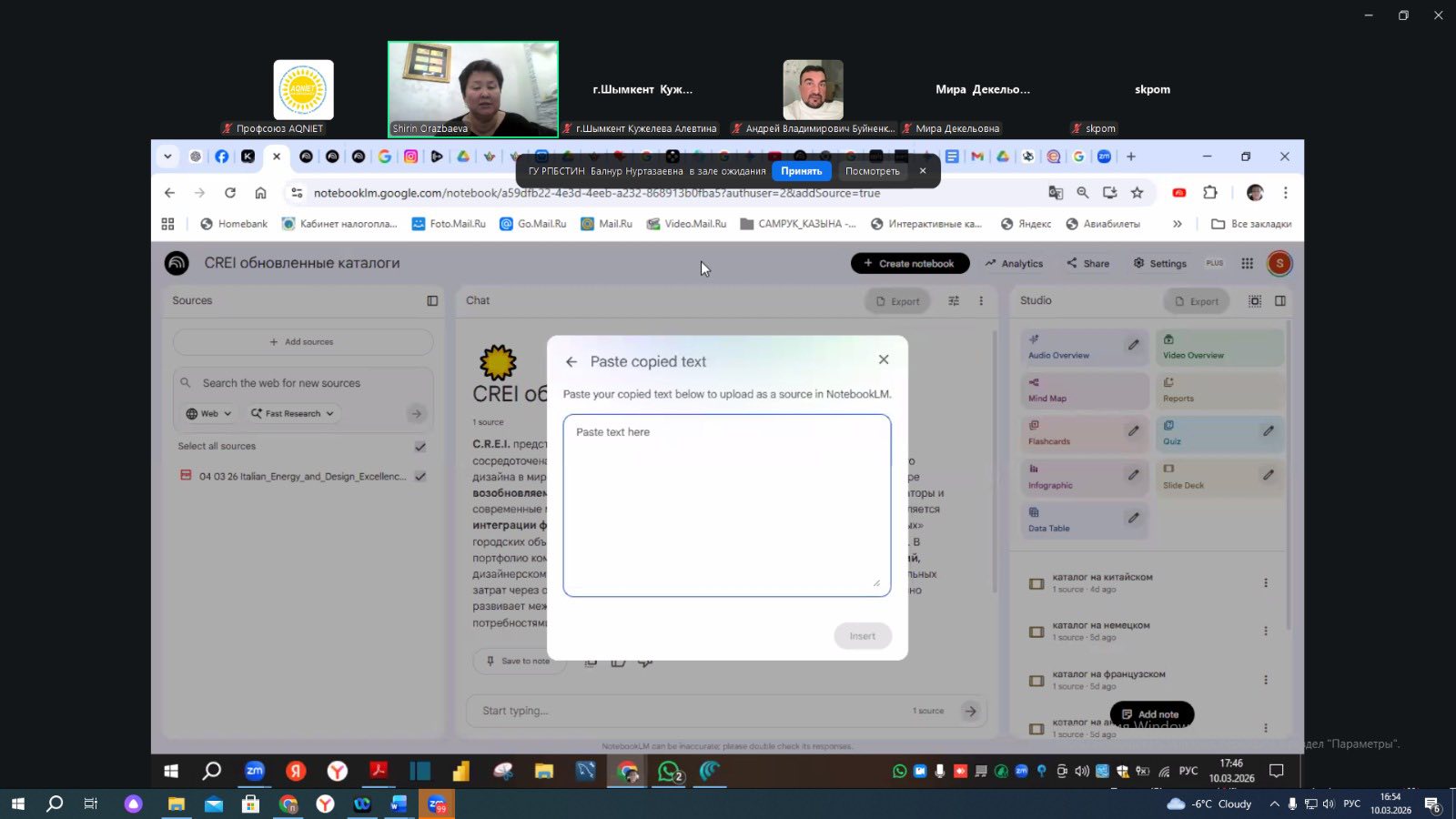Edit the Audio Overview pencil icon

pyautogui.click(x=1133, y=345)
